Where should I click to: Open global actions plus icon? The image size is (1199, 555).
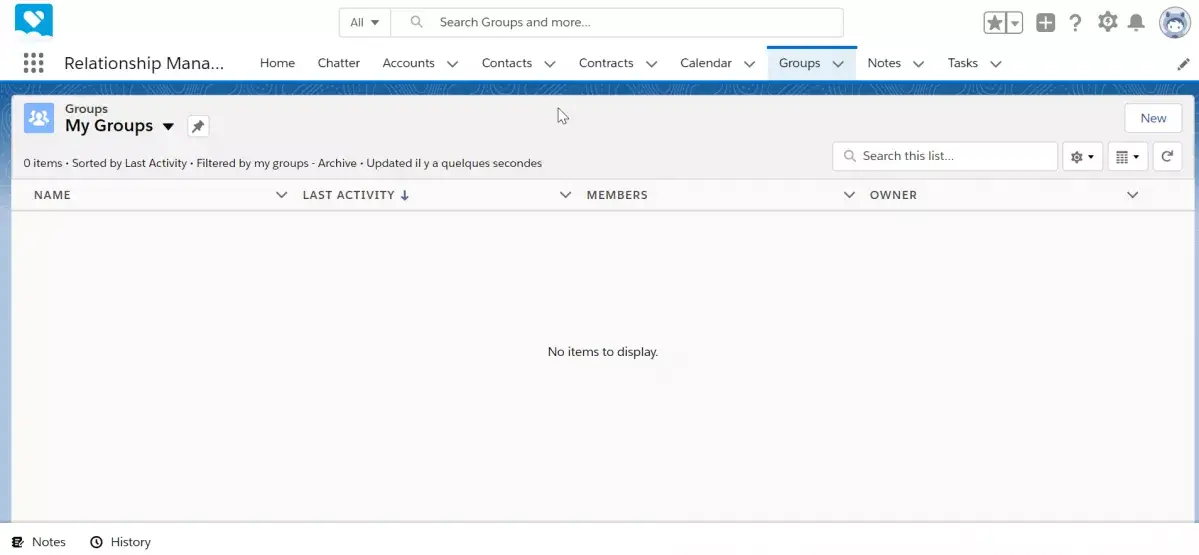click(1045, 23)
